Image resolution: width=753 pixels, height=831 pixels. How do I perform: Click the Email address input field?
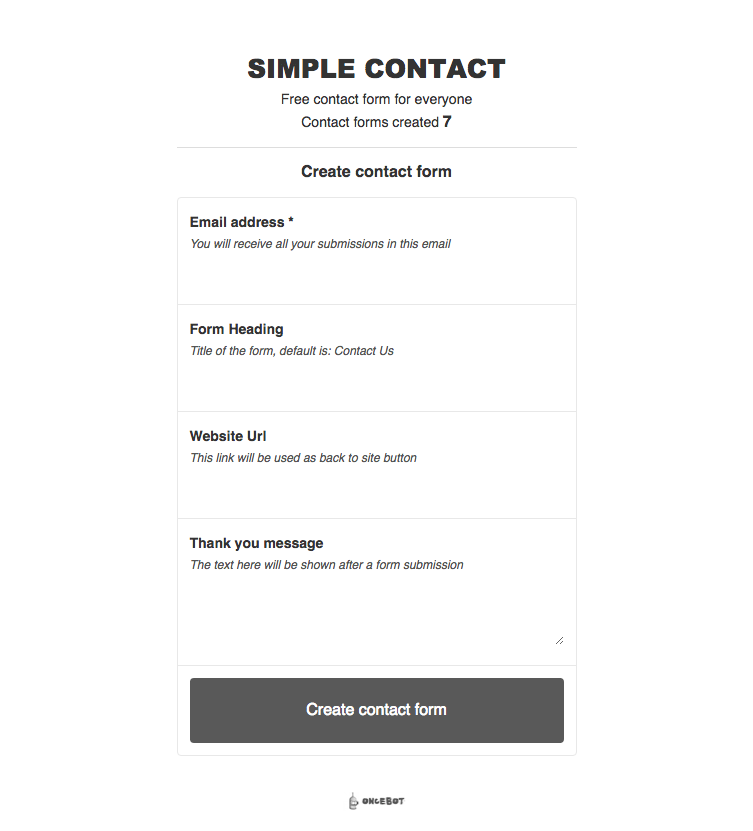376,275
